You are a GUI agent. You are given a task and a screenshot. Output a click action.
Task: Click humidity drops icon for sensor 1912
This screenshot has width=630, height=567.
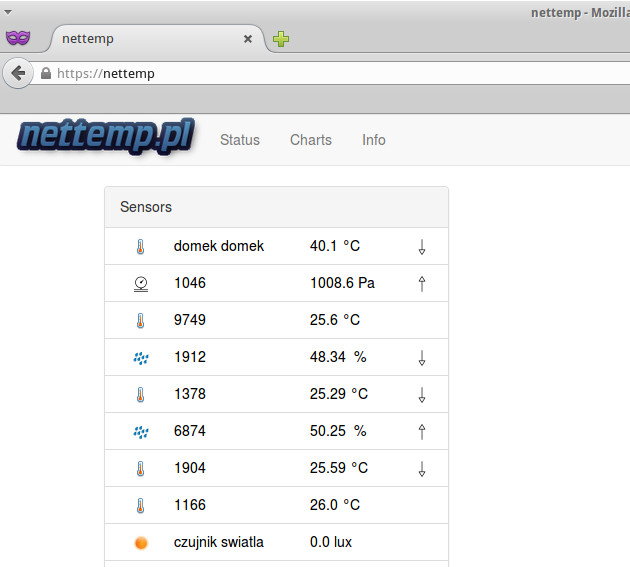pos(141,358)
